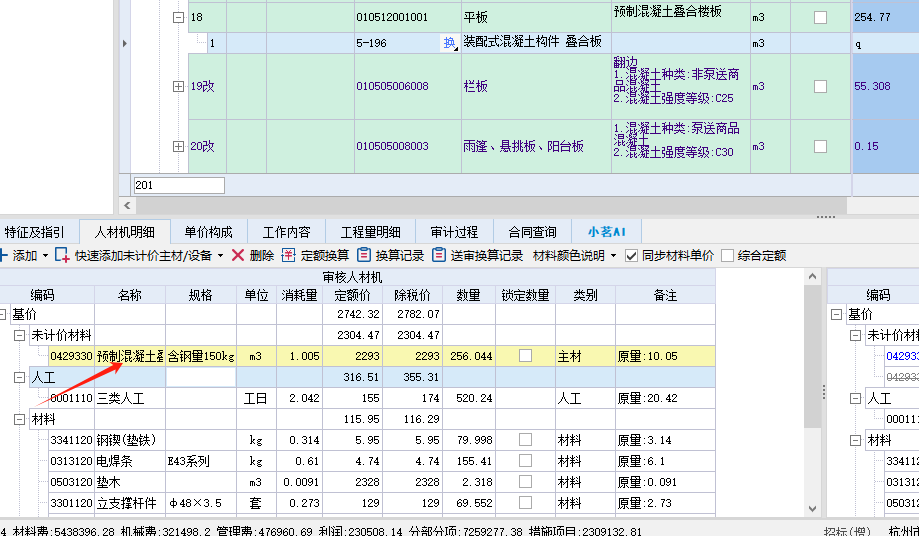The height and width of the screenshot is (536, 919).
Task: Click the 定额换算 icon
Action: coord(288,255)
